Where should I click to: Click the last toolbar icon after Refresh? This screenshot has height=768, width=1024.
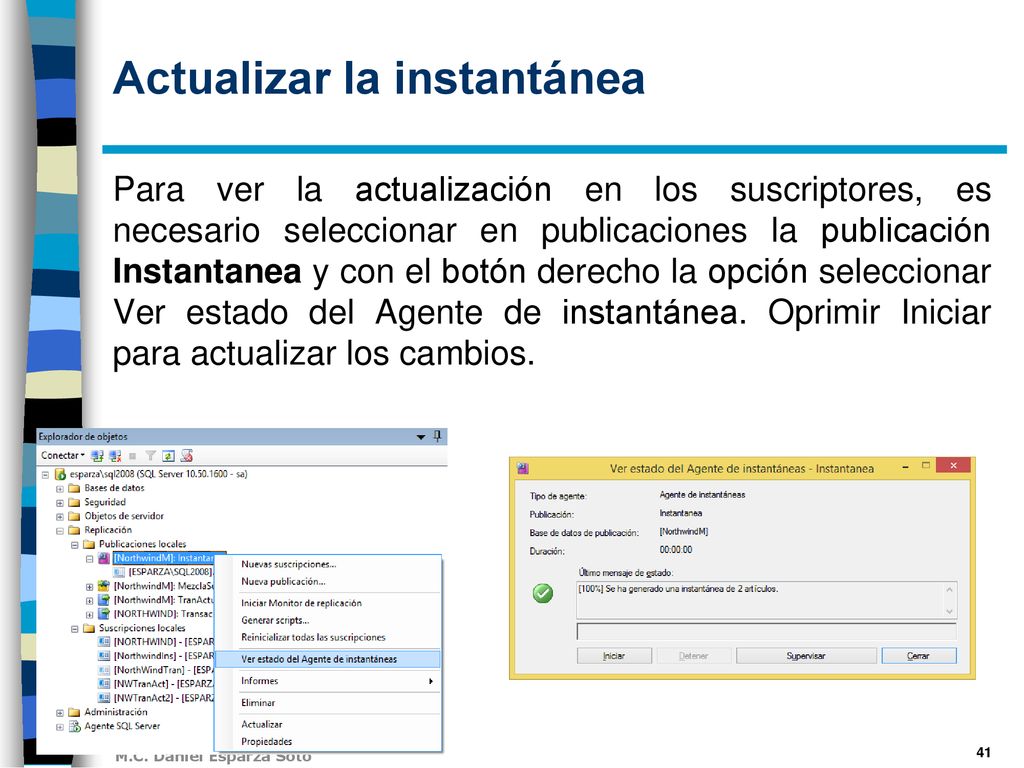(187, 456)
